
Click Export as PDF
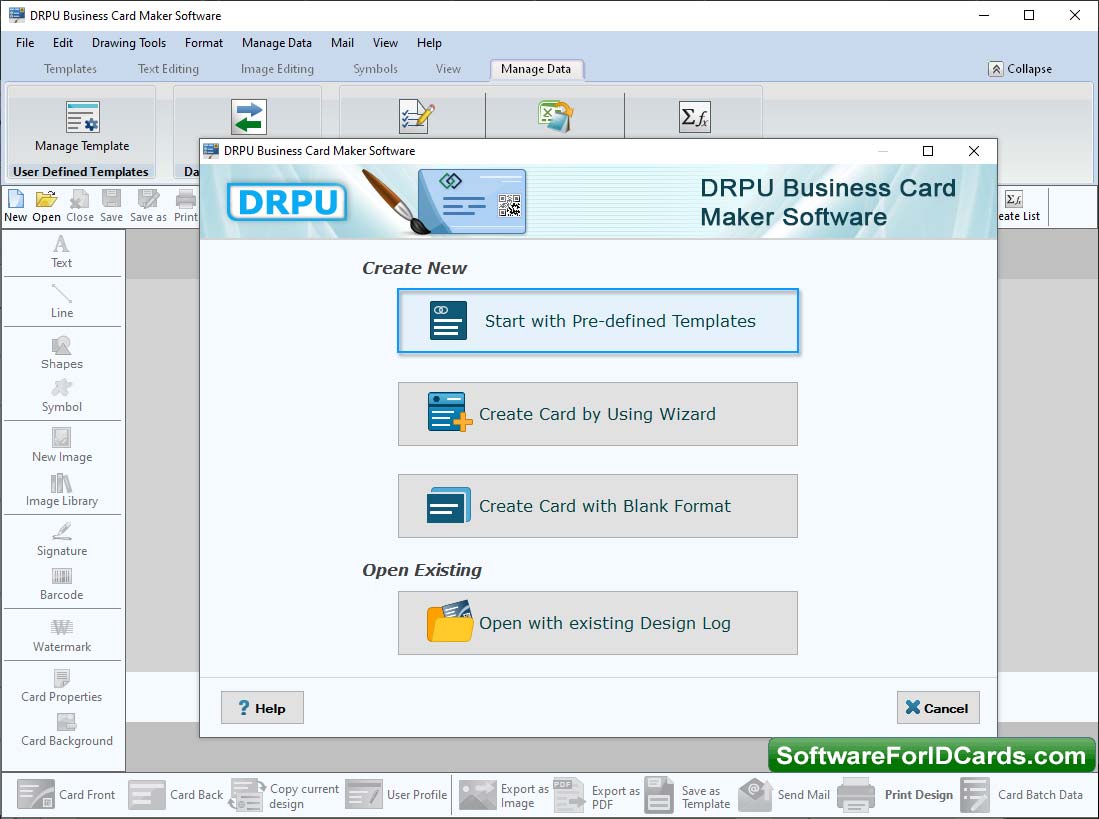pyautogui.click(x=596, y=796)
